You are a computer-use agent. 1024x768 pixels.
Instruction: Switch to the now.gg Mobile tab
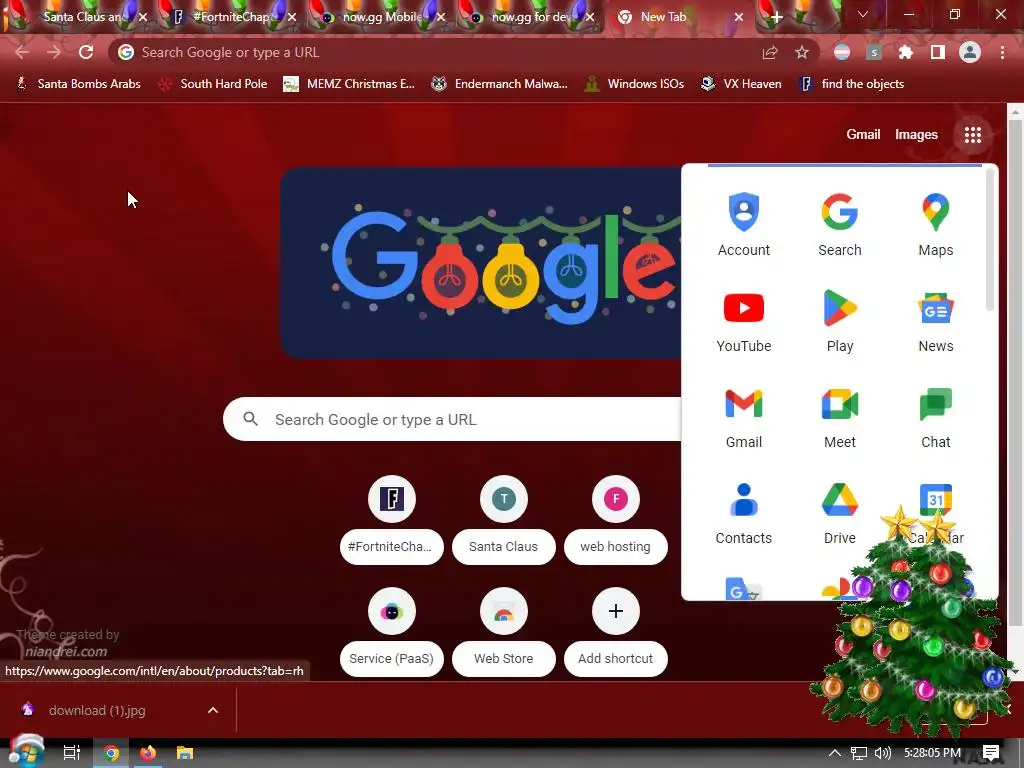[379, 17]
